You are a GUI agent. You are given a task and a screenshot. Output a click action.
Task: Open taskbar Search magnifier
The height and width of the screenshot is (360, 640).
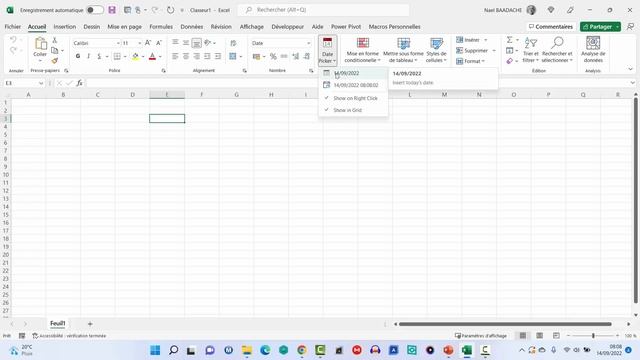click(x=173, y=350)
